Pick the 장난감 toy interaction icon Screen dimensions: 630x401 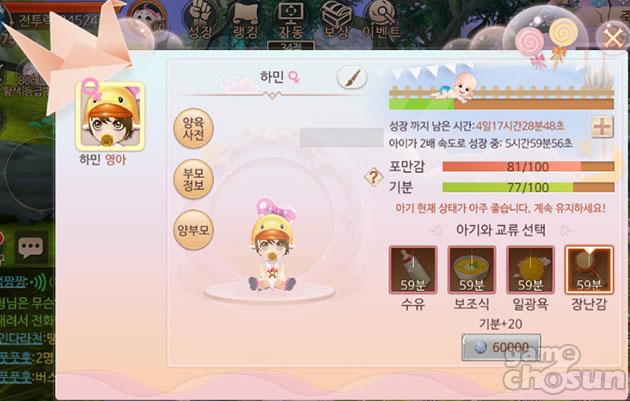(x=589, y=270)
